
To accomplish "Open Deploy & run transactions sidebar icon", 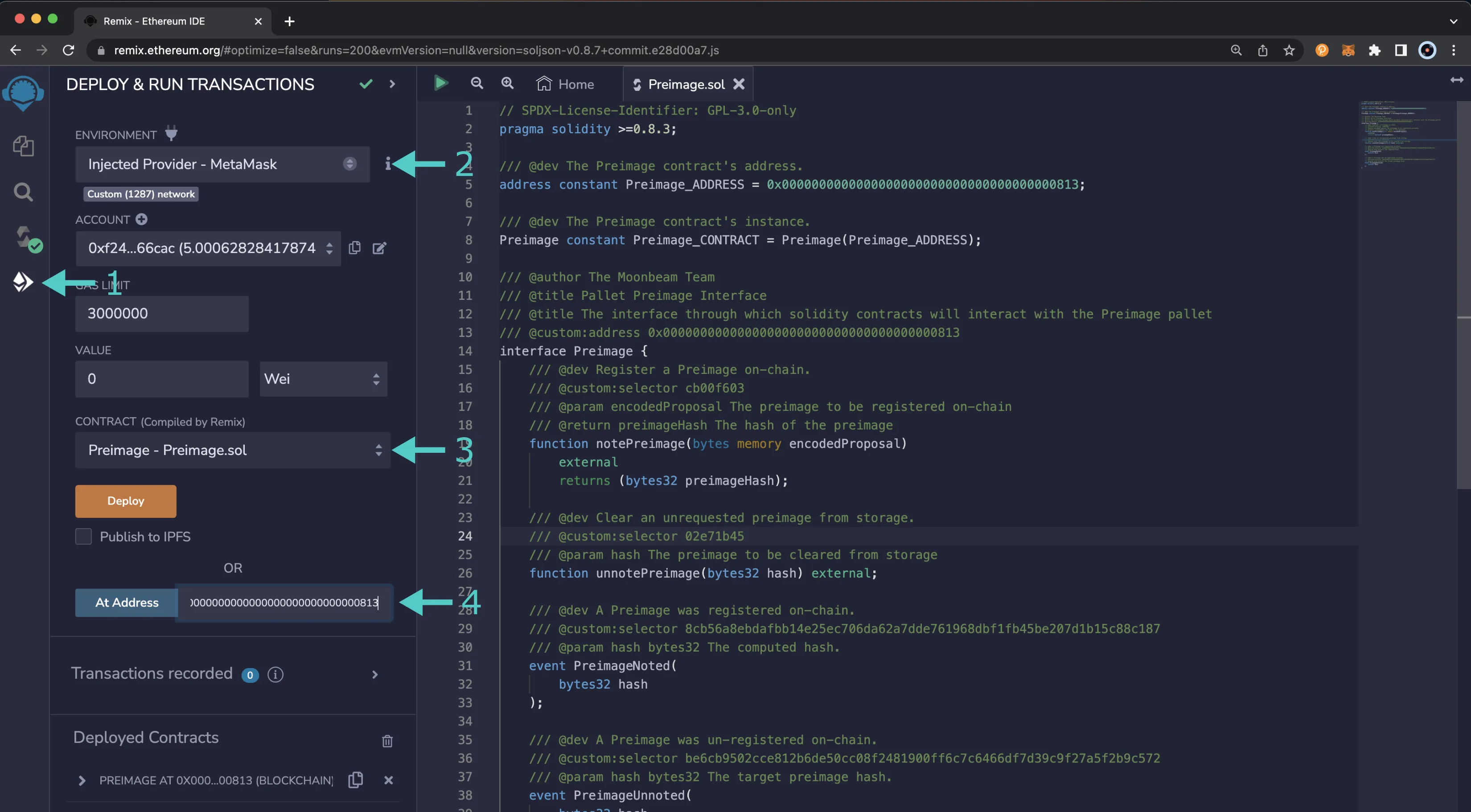I will [23, 282].
